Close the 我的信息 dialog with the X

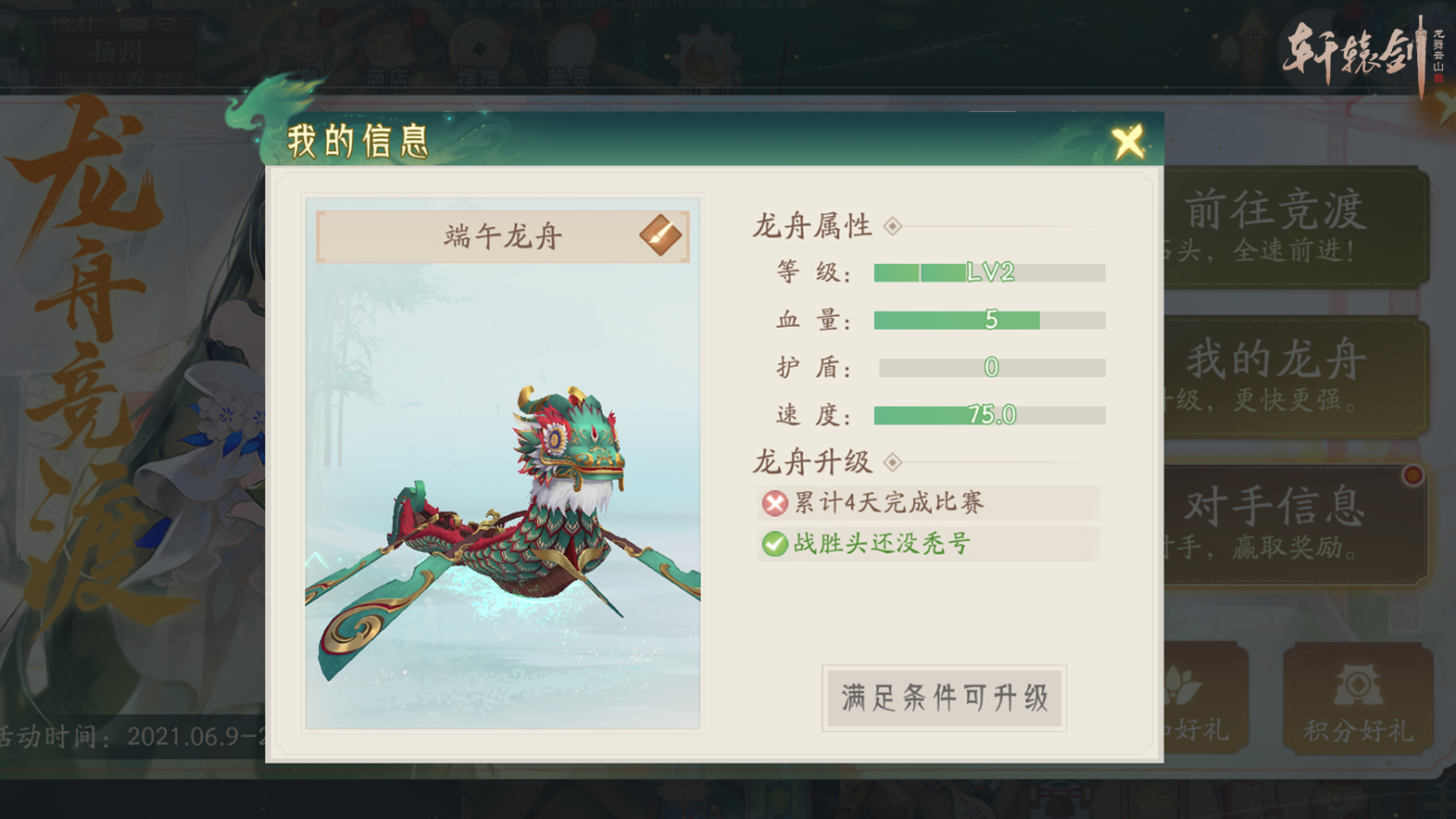tap(1128, 143)
